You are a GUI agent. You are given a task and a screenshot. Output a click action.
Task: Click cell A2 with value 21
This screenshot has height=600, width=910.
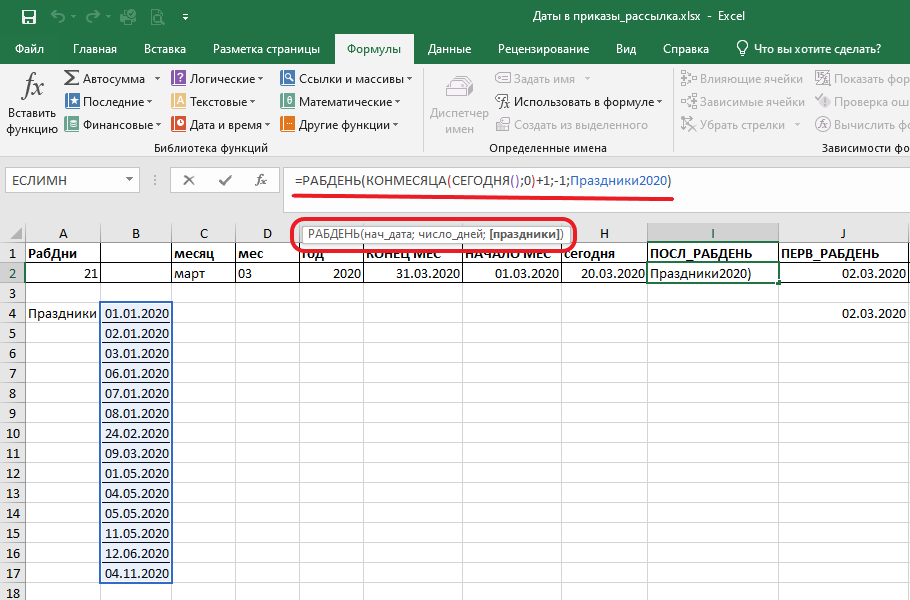[63, 273]
